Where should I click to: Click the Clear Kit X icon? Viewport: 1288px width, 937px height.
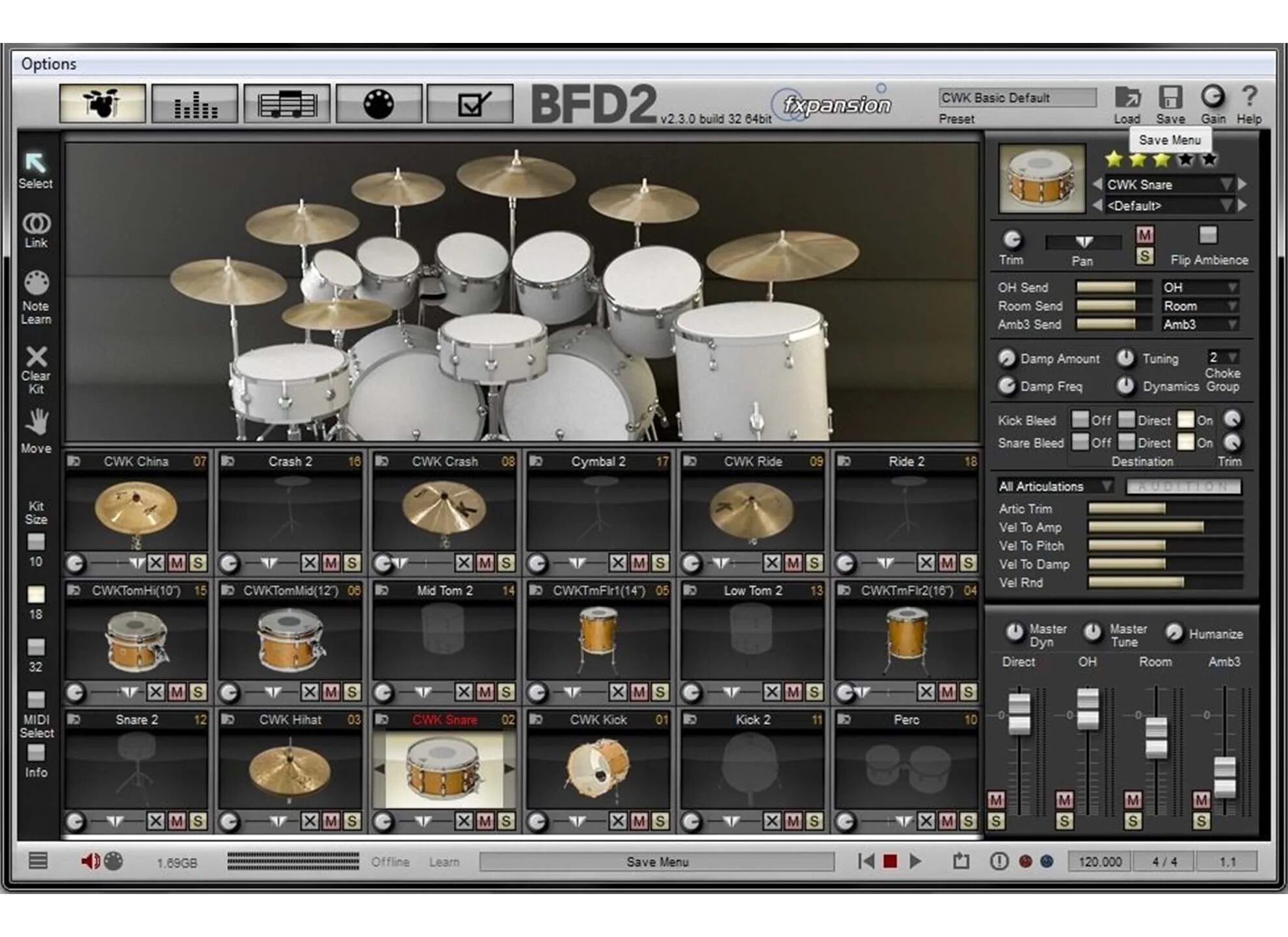click(x=36, y=357)
